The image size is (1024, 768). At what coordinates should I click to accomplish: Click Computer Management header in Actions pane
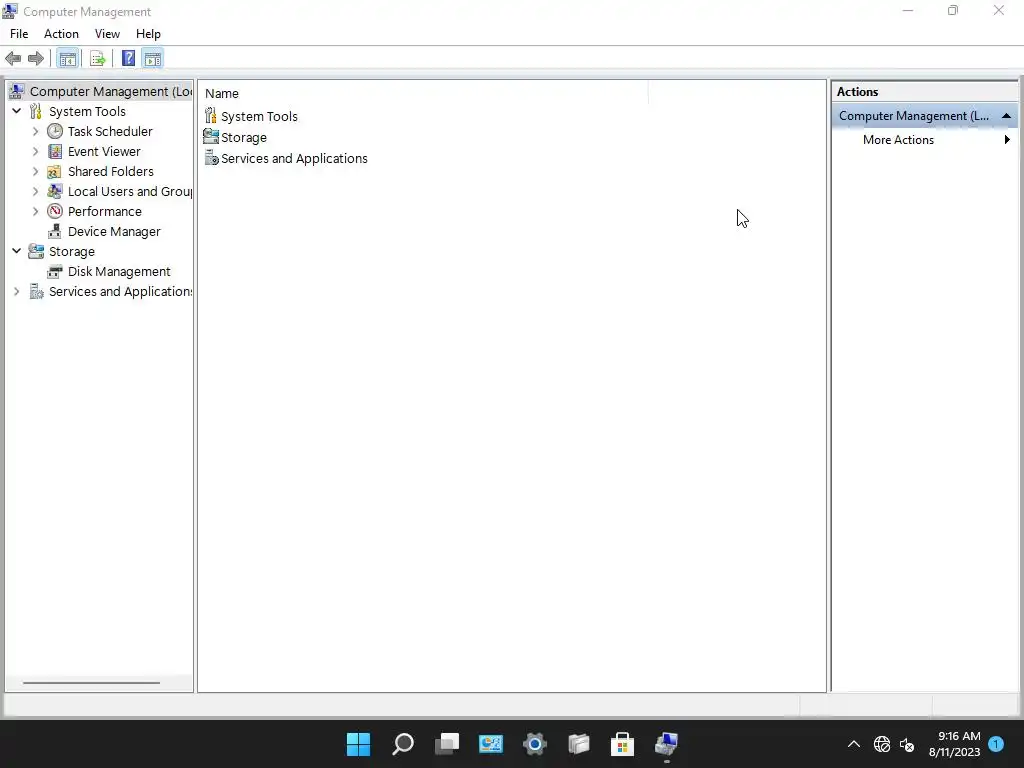(x=924, y=116)
